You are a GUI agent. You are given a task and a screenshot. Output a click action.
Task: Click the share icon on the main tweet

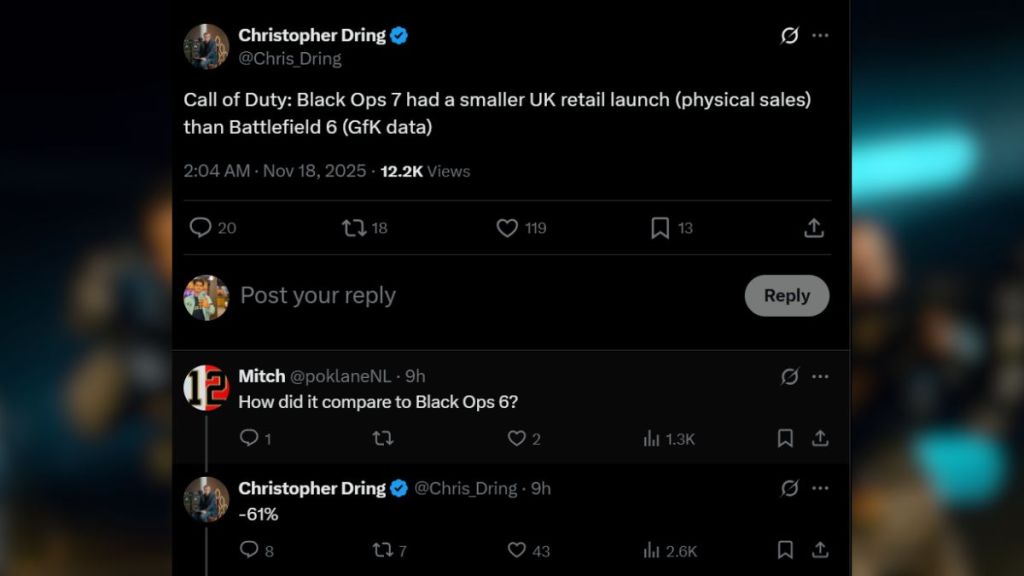[x=813, y=228]
